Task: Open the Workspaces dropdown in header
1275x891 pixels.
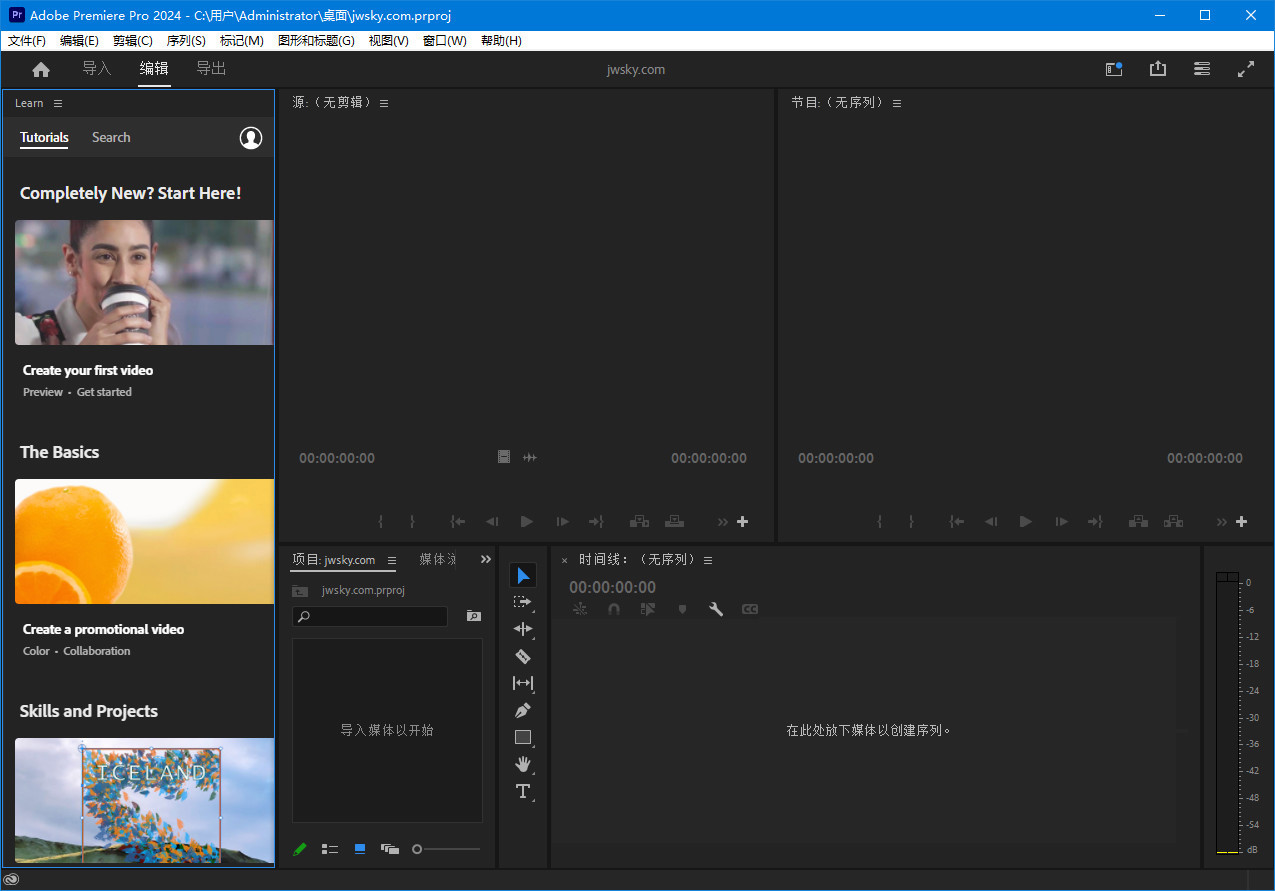Action: (1202, 69)
